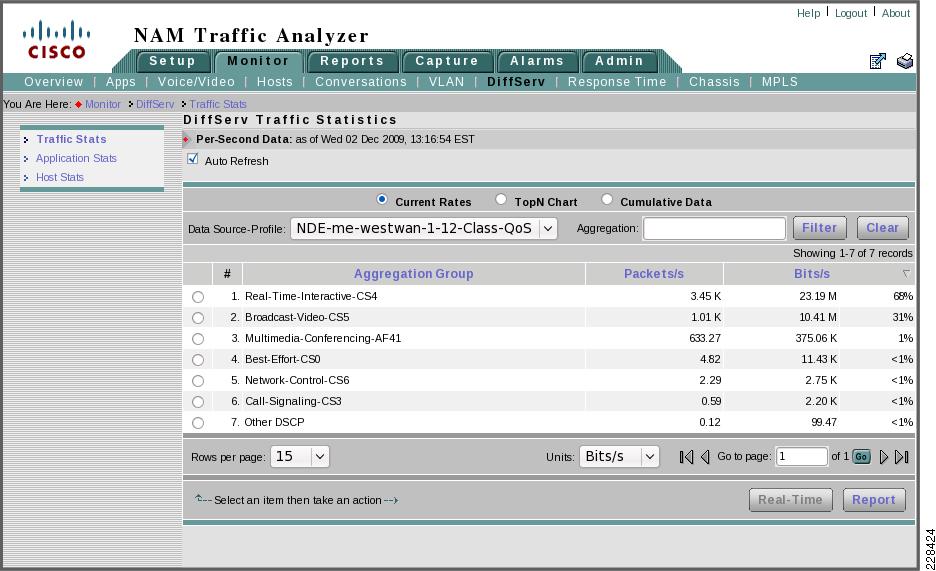Click the Report button
This screenshot has height=571, width=936.
tap(874, 500)
